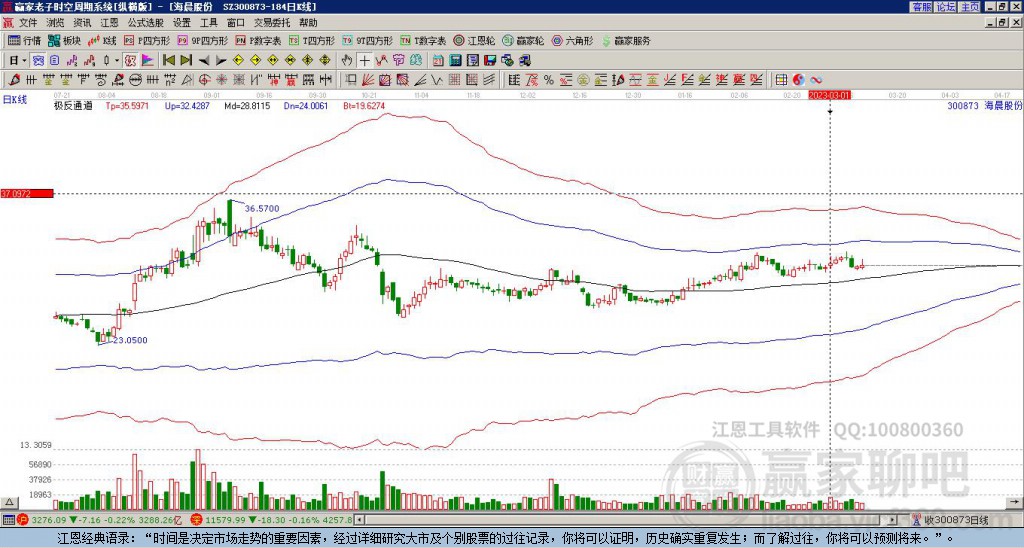The width and height of the screenshot is (1024, 548).
Task: Open the 浏览 menu
Action: [x=56, y=23]
